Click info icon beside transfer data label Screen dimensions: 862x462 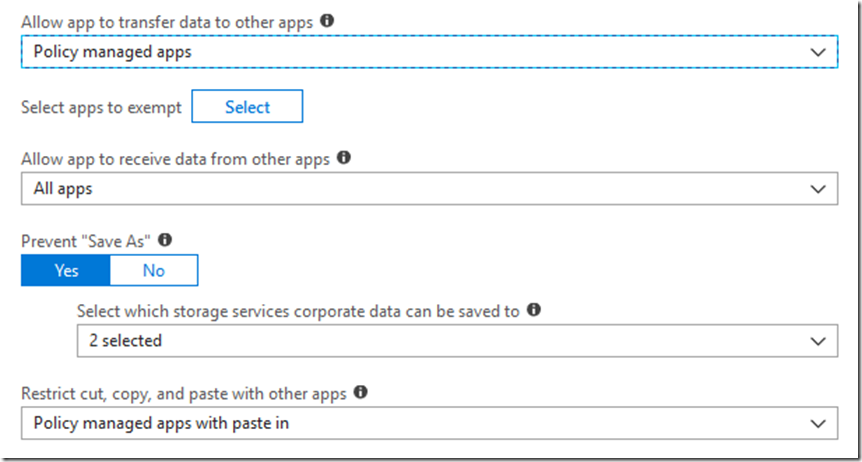[327, 21]
